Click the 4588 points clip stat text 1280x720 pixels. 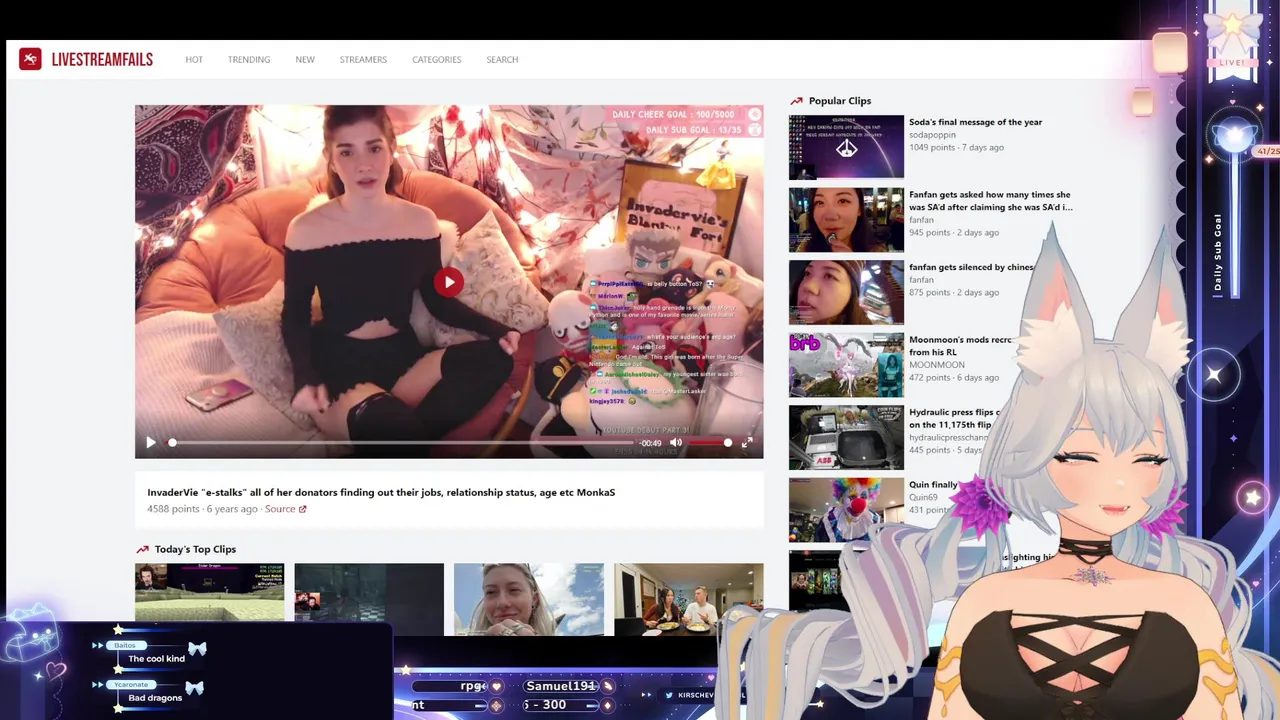(x=173, y=509)
